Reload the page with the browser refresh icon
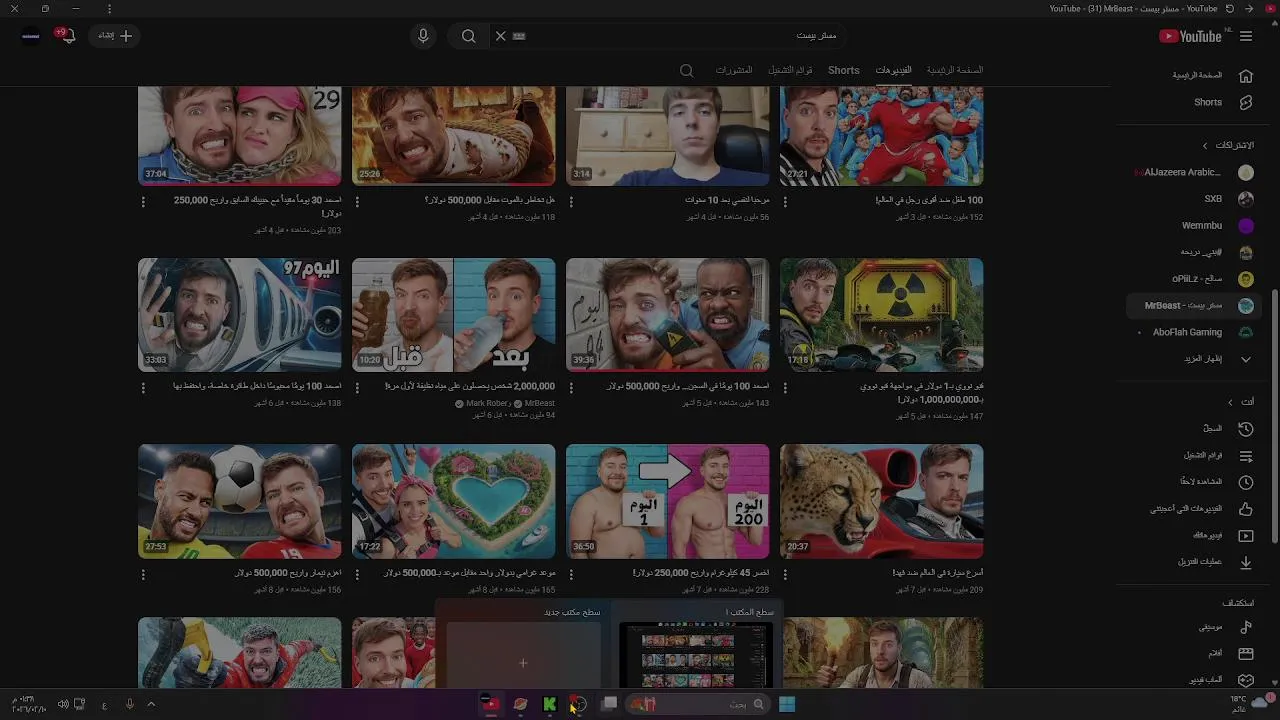Viewport: 1280px width, 720px height. click(x=1230, y=8)
